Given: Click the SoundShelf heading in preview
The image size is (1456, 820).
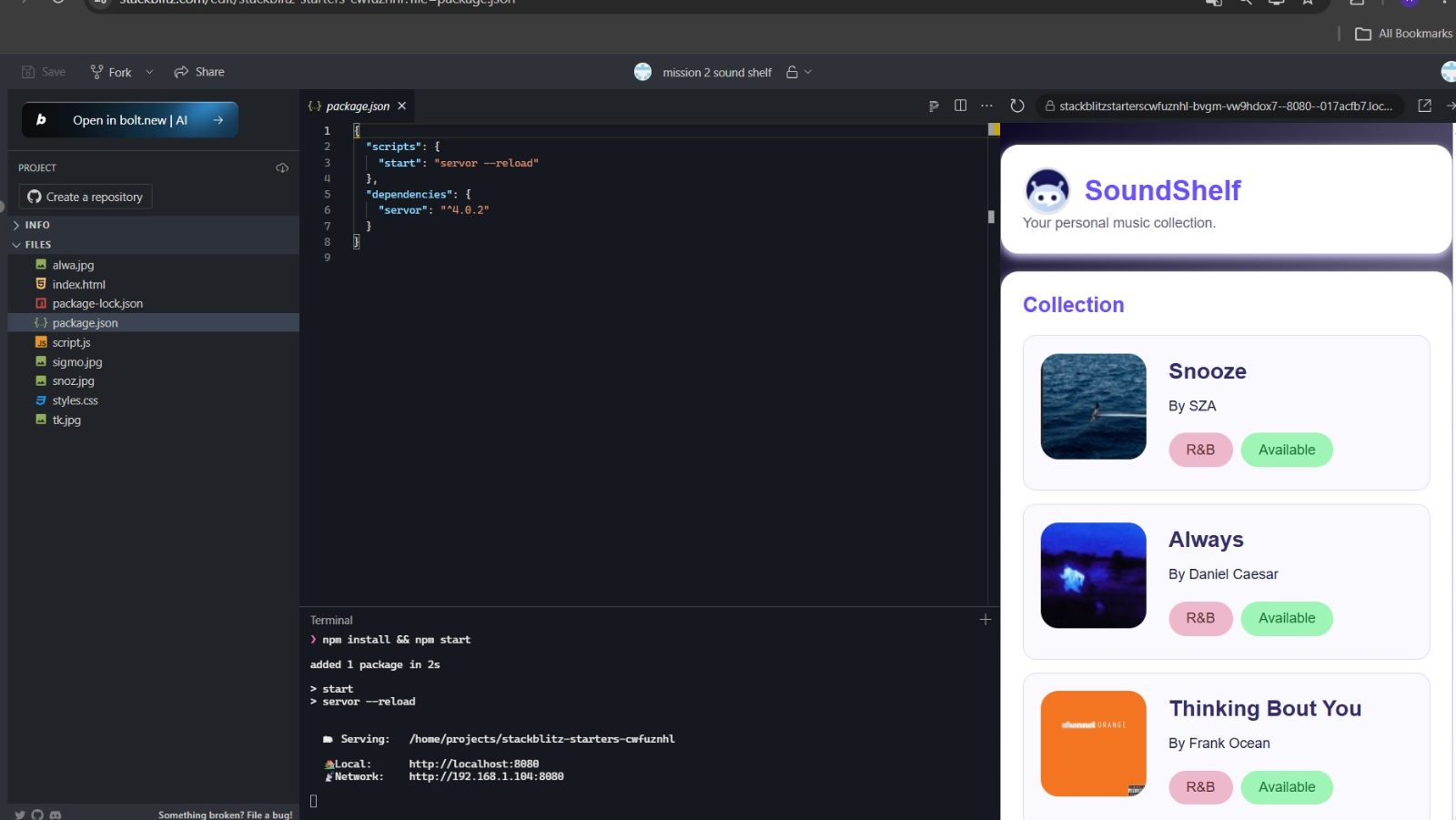Looking at the screenshot, I should pos(1163,190).
